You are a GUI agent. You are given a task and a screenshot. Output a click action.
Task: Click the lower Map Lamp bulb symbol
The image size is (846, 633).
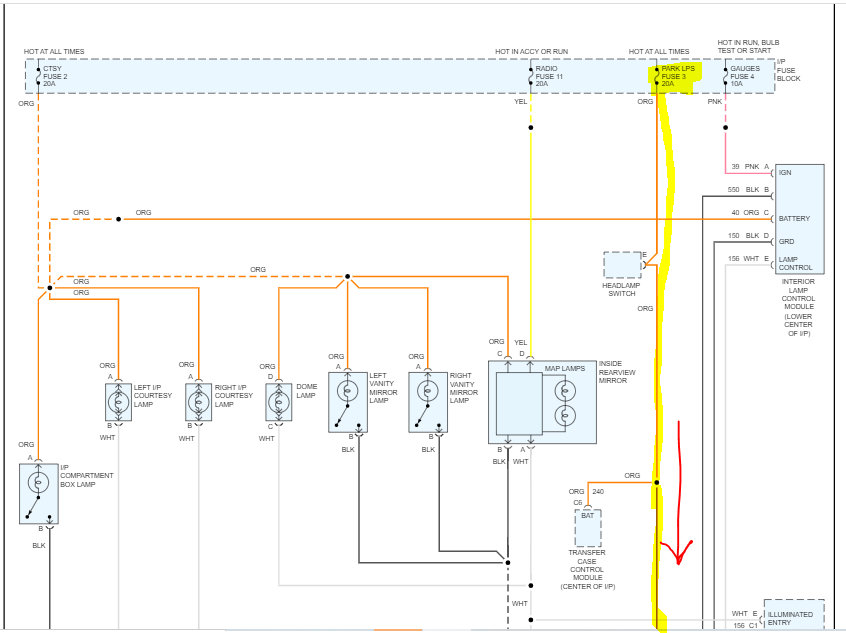click(x=565, y=416)
